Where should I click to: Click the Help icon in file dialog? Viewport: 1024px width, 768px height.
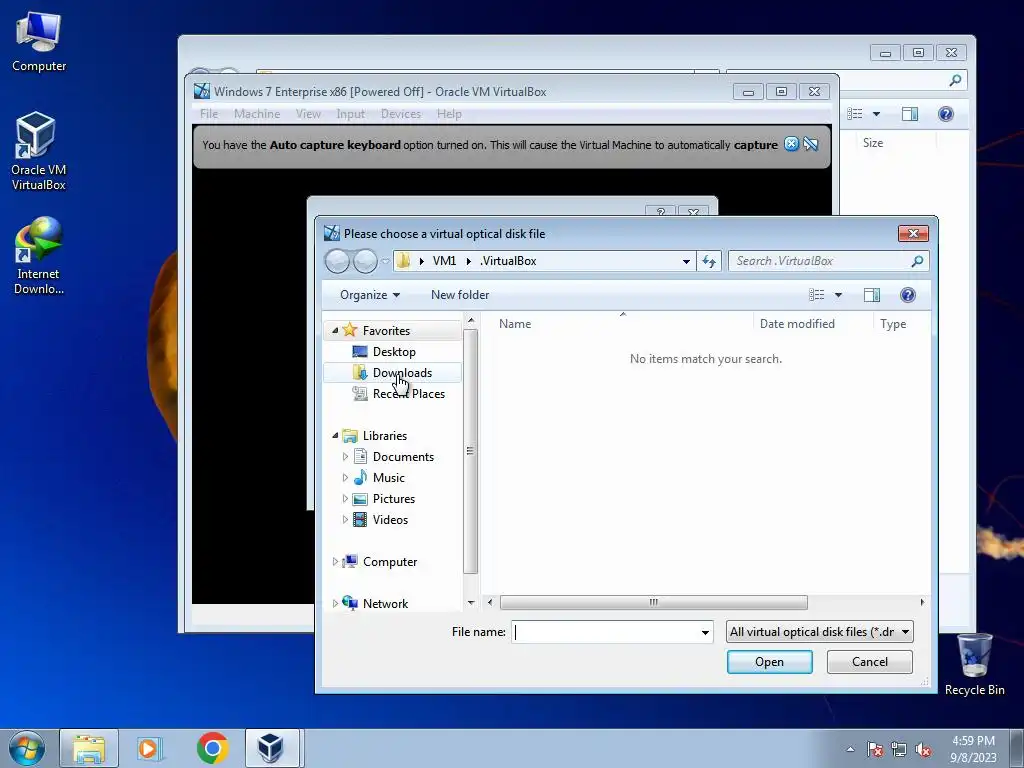pyautogui.click(x=908, y=295)
